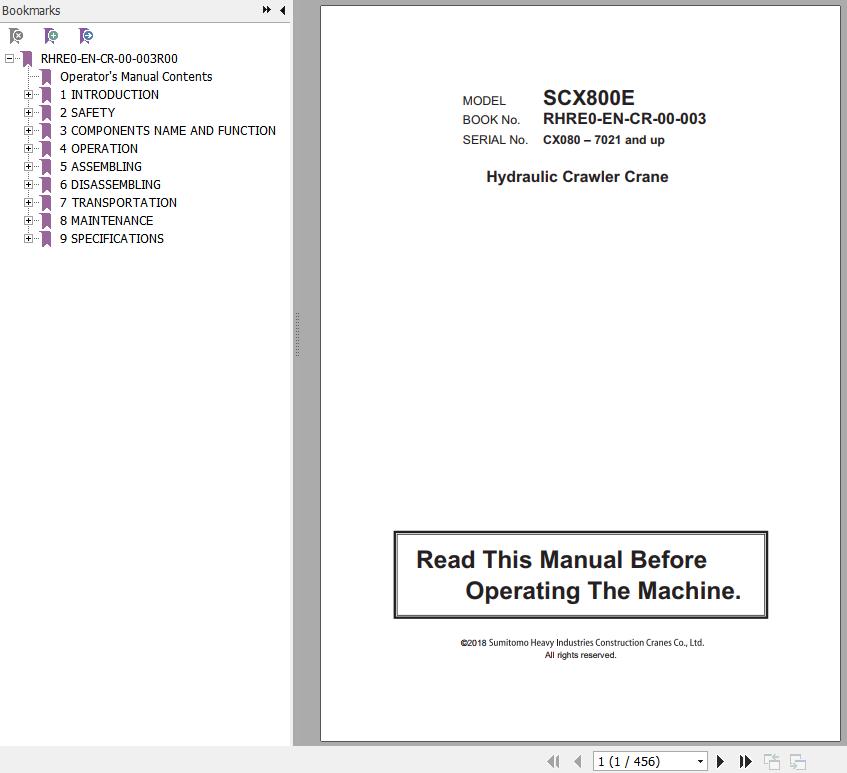The height and width of the screenshot is (773, 847).
Task: Go to the 4 OPERATION section
Action: coord(99,149)
